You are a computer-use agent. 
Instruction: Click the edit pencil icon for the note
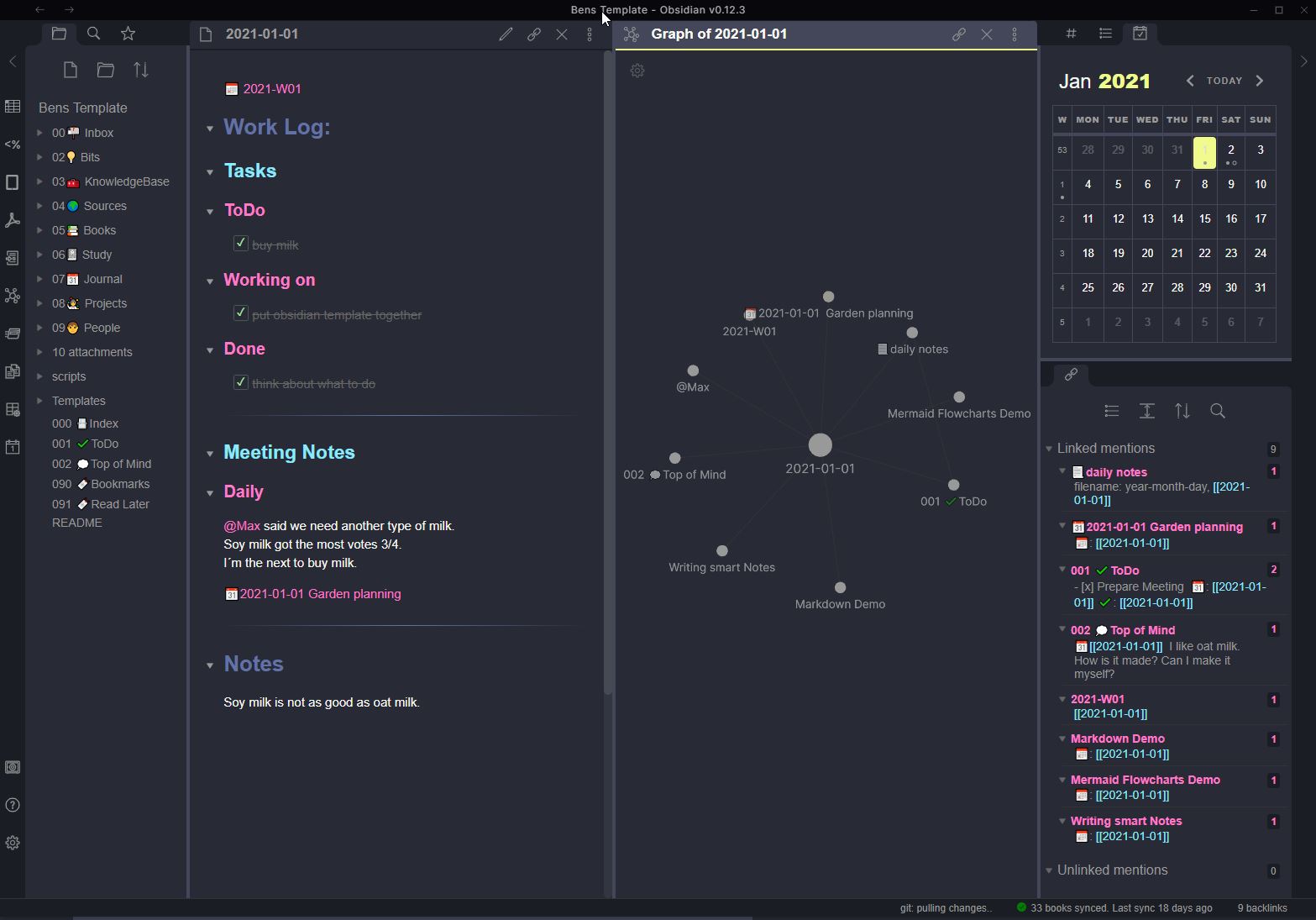pyautogui.click(x=506, y=34)
